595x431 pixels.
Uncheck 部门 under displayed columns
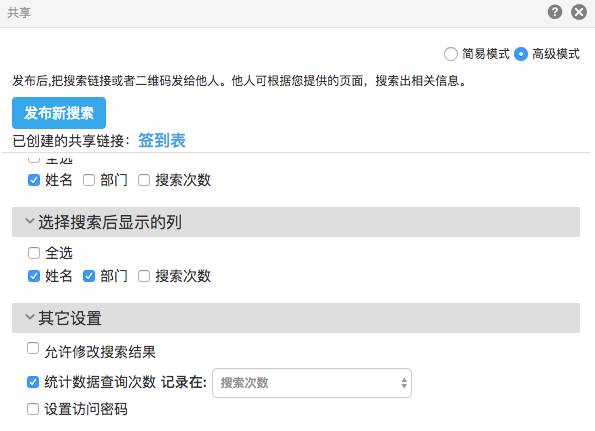point(89,276)
